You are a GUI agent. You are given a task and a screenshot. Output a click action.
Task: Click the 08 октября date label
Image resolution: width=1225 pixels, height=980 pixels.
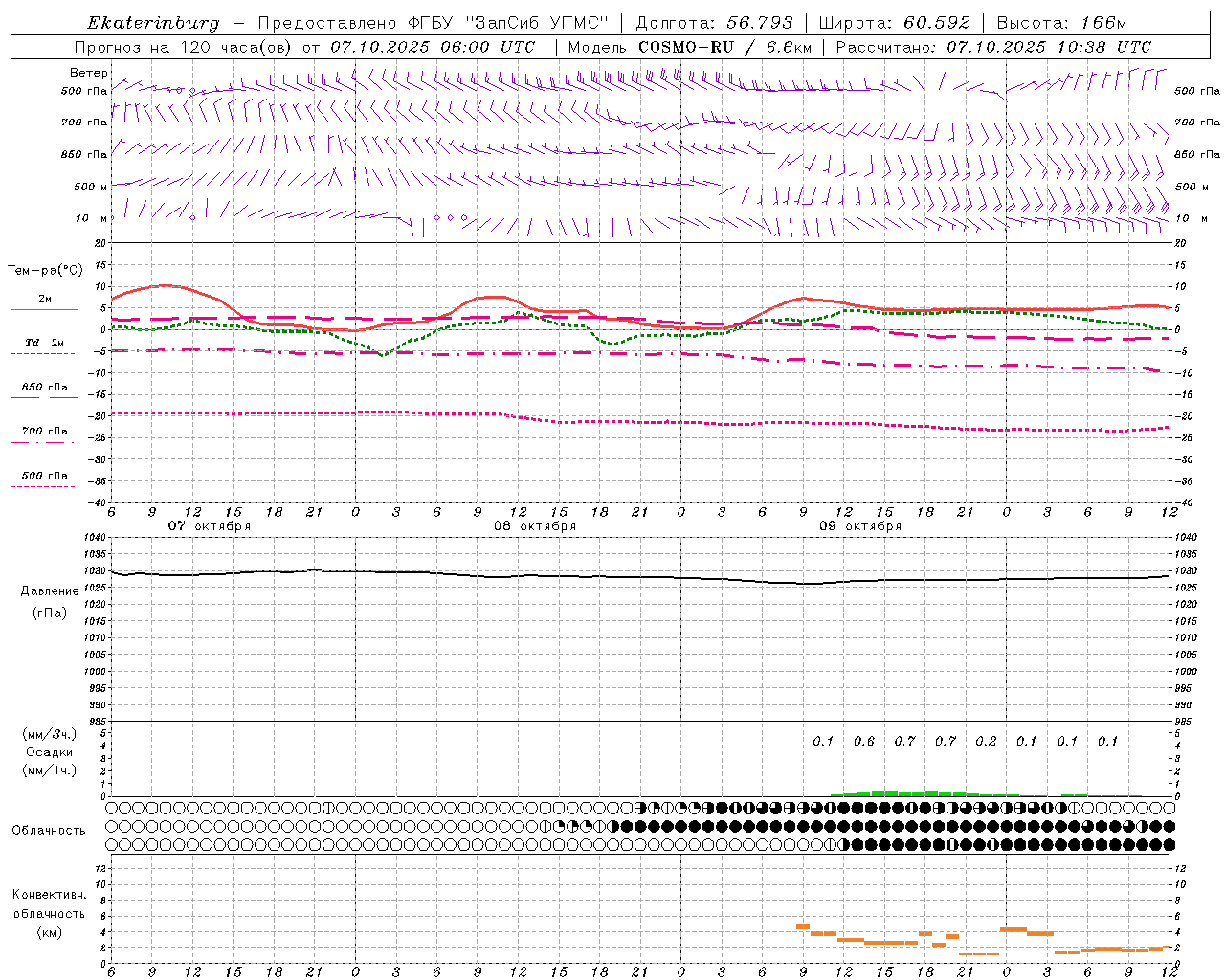point(535,526)
